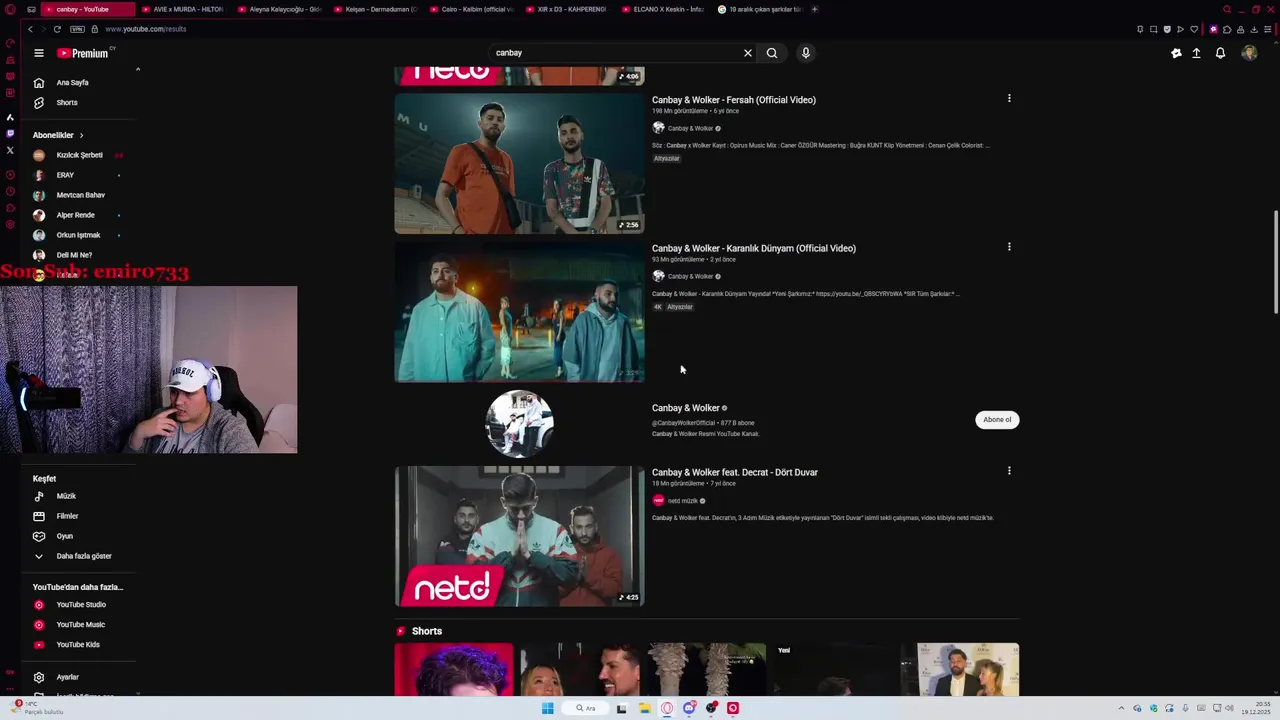Open the Canbay & Wolker channel name result

(686, 408)
